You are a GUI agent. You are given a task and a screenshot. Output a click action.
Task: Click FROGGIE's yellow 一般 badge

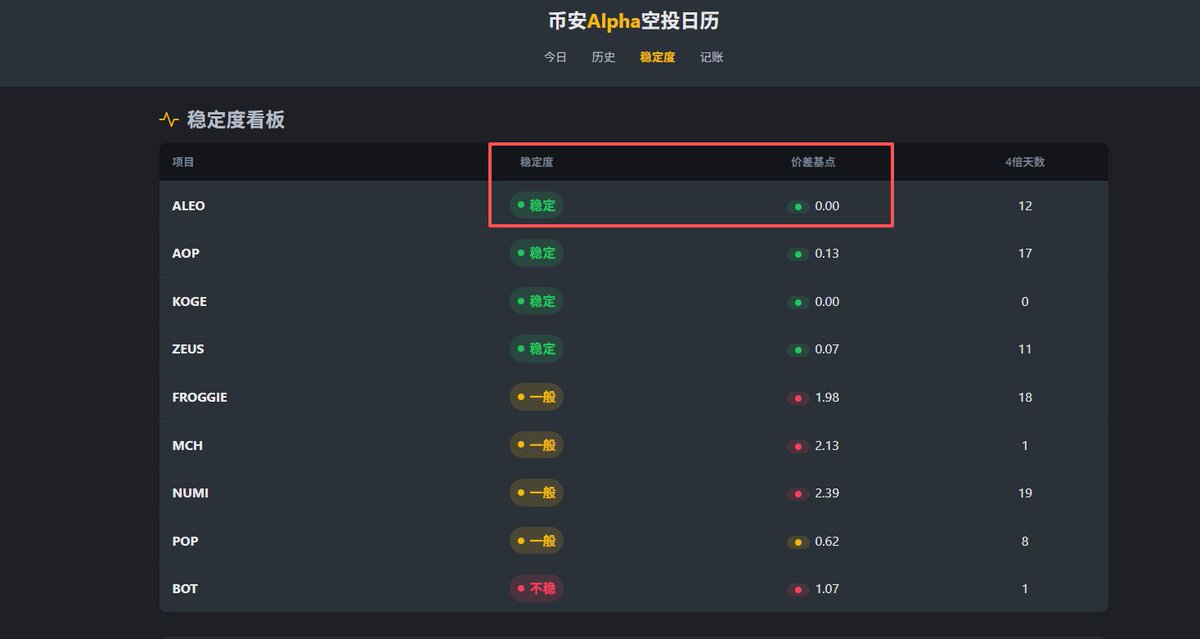(536, 397)
